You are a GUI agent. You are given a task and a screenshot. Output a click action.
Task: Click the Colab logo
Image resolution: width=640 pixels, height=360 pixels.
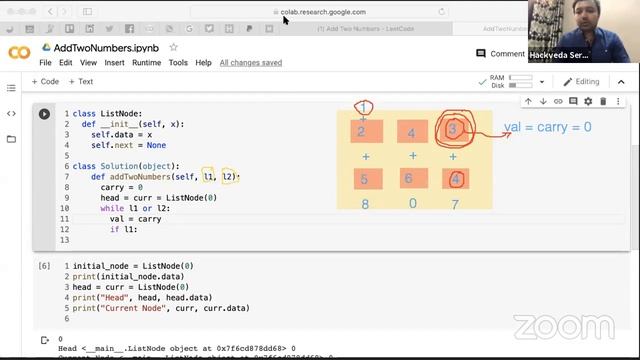coord(19,53)
